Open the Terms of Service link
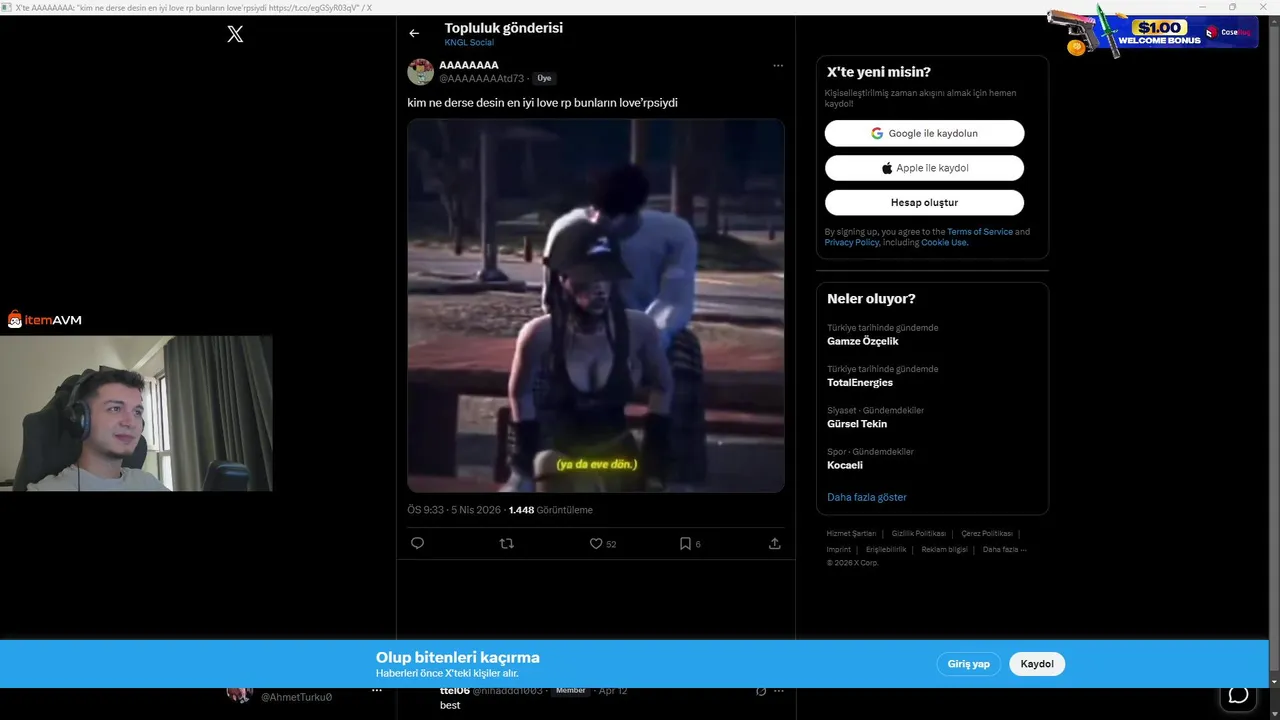Screen dimensions: 1280x720 point(980,232)
